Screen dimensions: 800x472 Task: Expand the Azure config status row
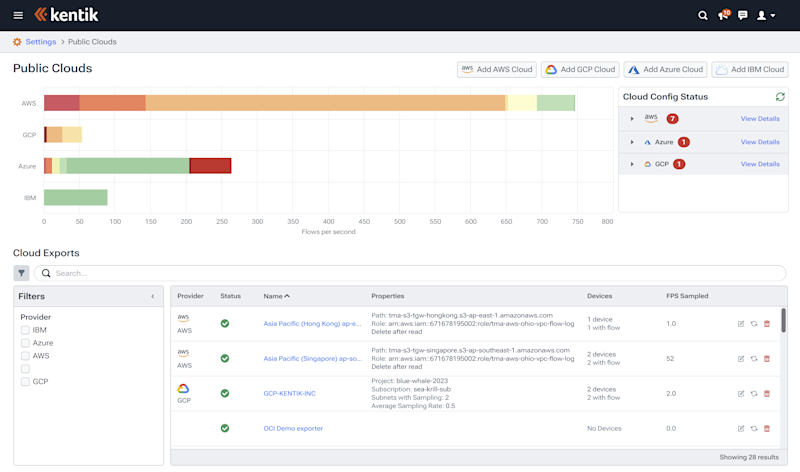click(x=632, y=142)
